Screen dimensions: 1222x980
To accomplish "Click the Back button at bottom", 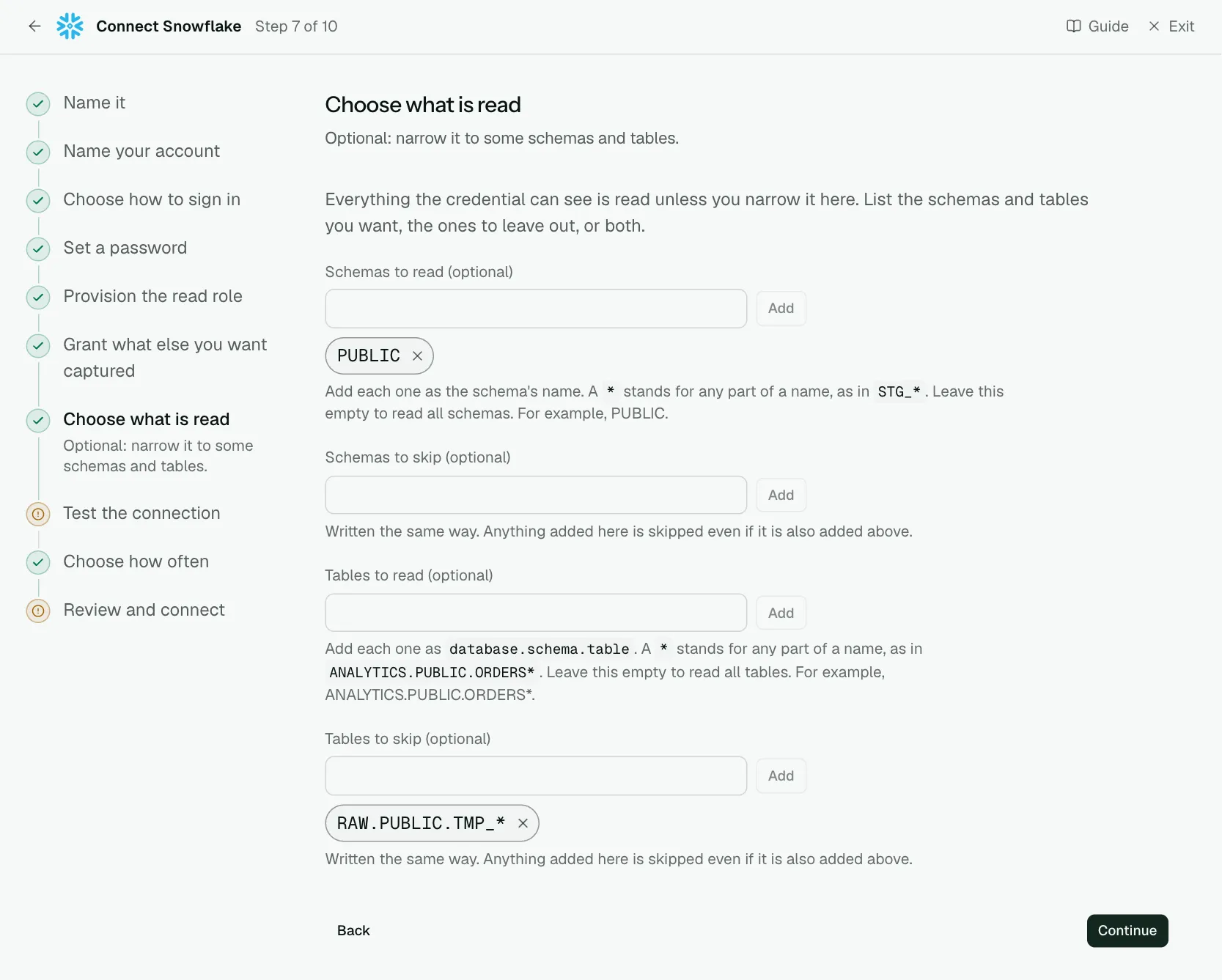I will 353,930.
